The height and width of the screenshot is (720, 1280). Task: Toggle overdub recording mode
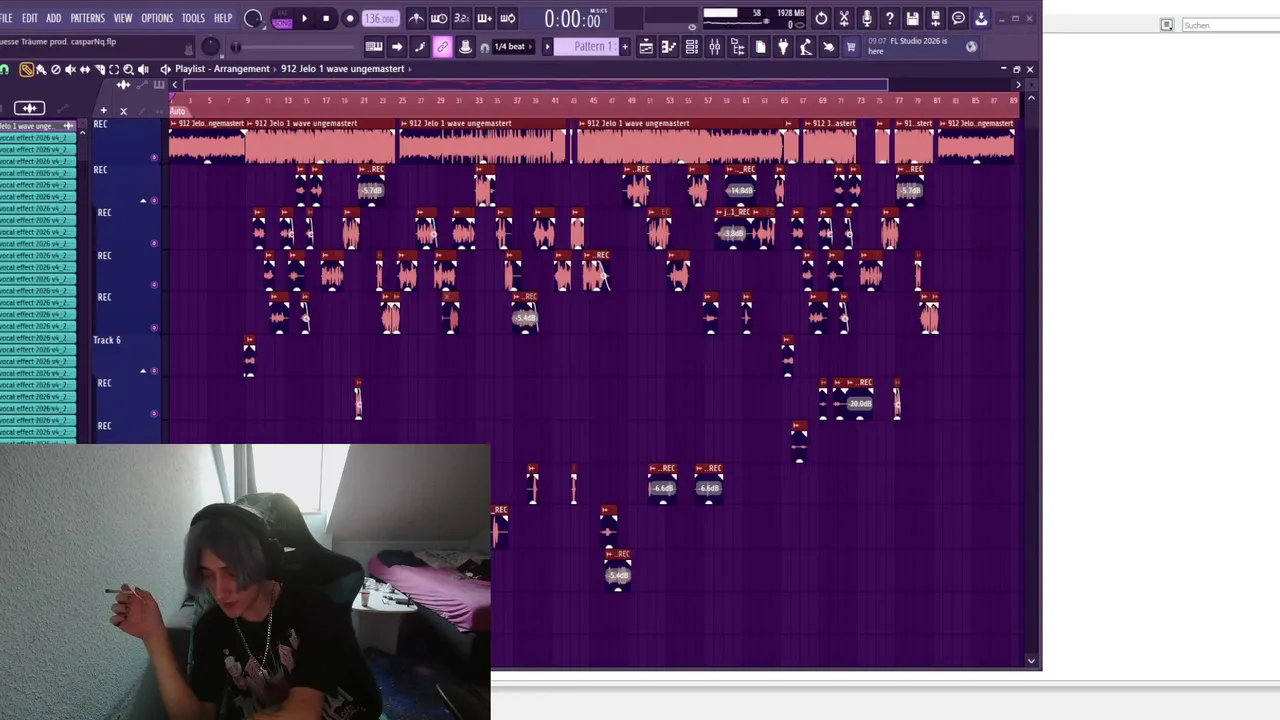coord(485,18)
